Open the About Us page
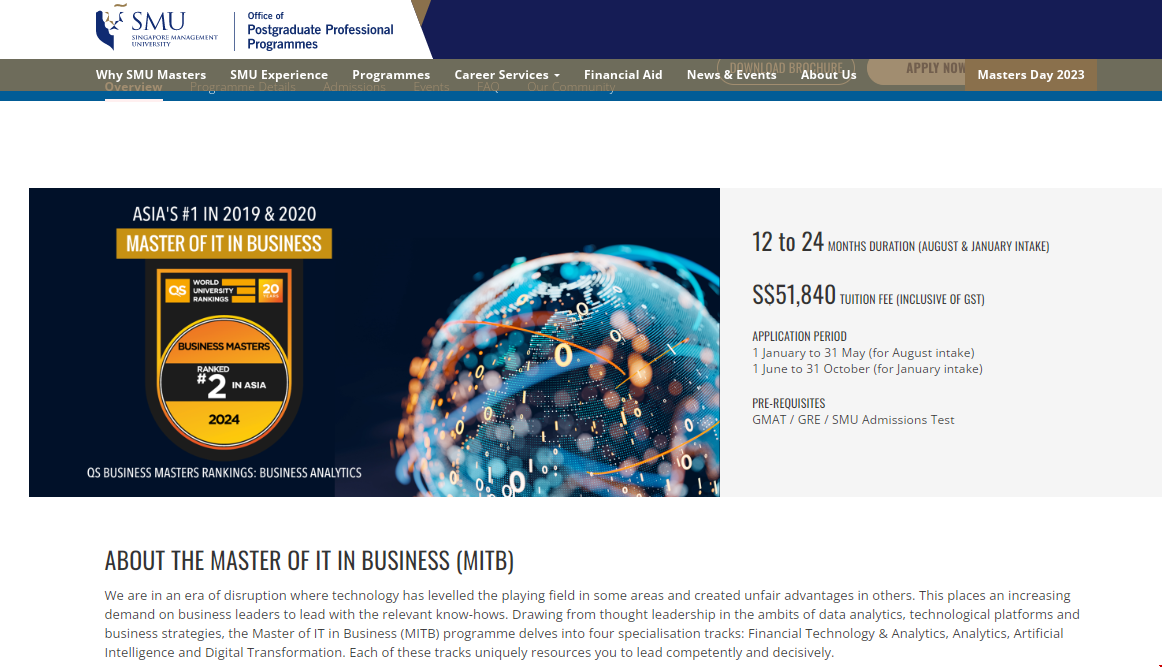The height and width of the screenshot is (667, 1162). [x=828, y=75]
